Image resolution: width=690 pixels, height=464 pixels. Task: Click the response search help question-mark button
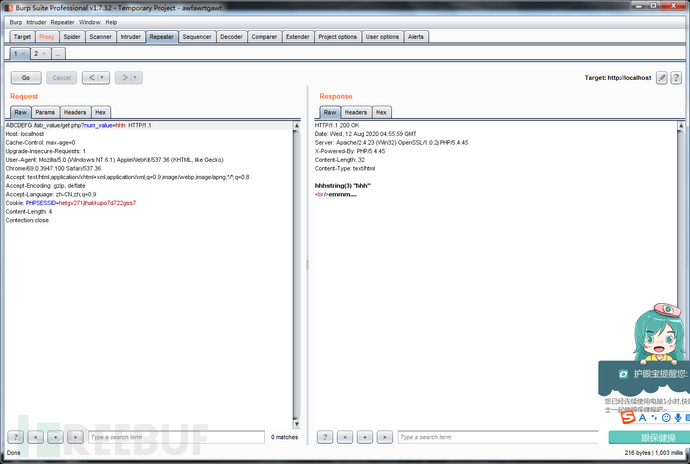(x=325, y=437)
